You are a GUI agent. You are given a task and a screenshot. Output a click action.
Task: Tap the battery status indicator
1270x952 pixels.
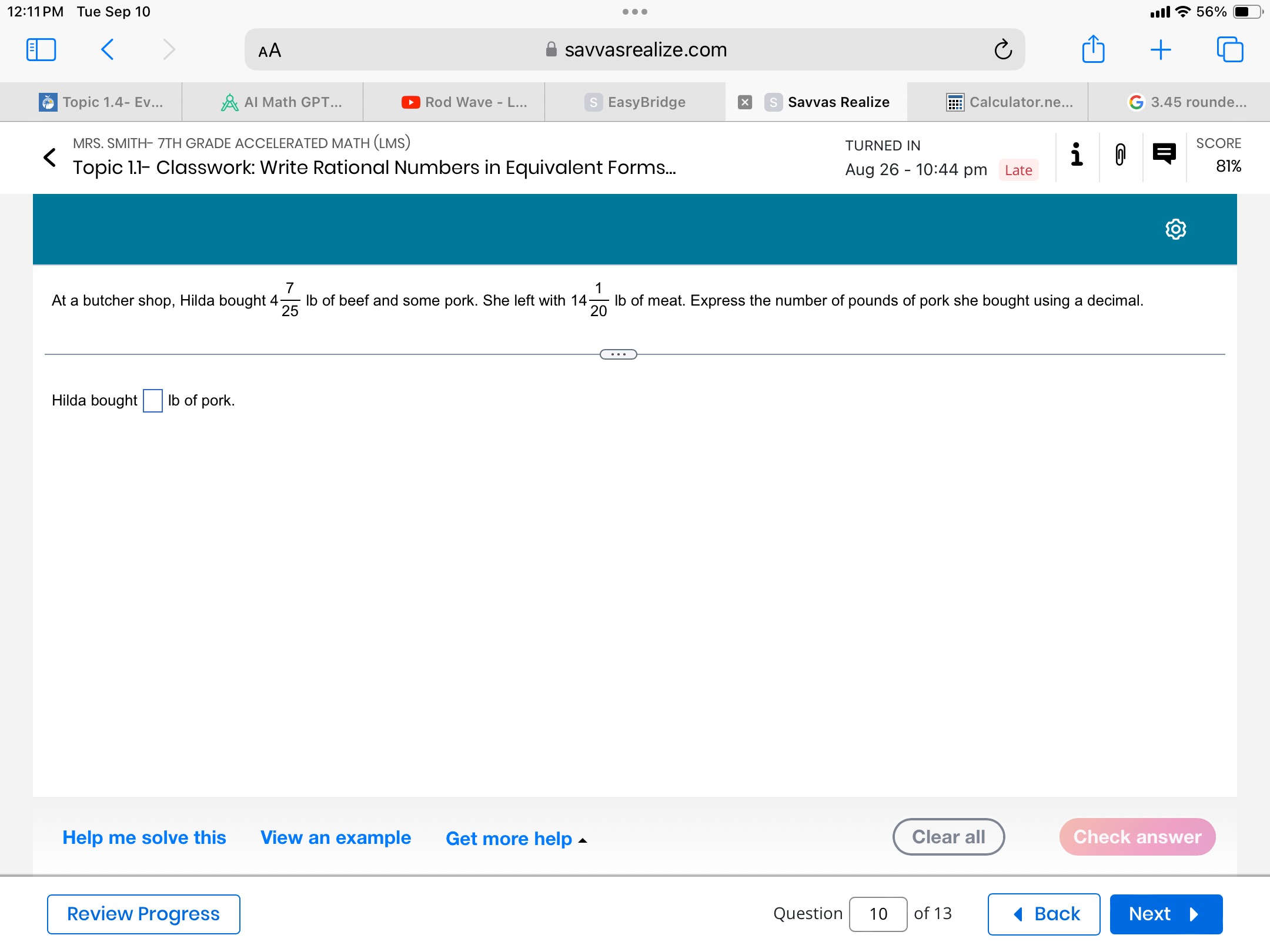tap(1248, 12)
